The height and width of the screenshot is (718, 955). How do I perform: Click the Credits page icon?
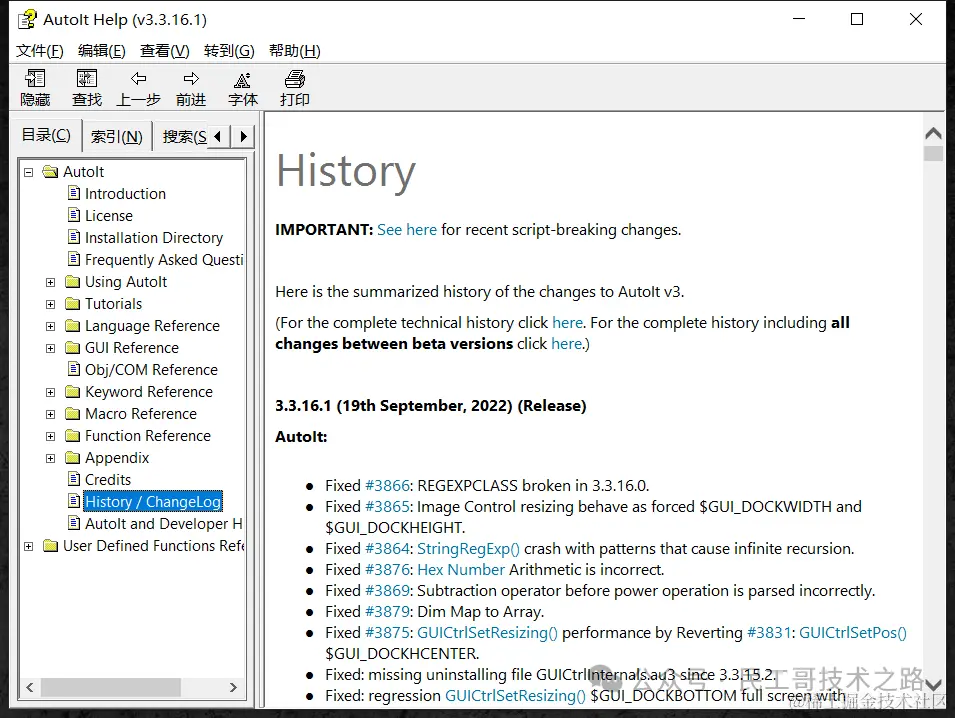coord(74,479)
